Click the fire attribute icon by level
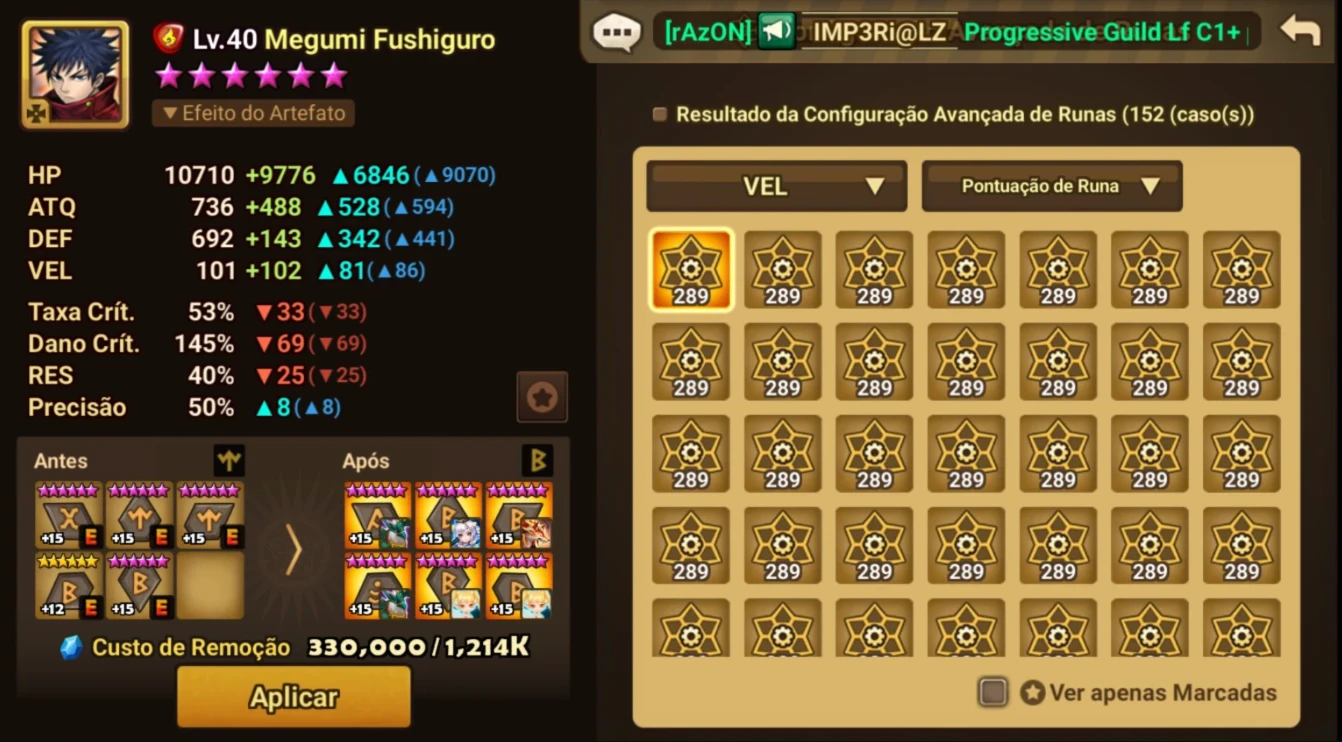Image resolution: width=1342 pixels, height=742 pixels. point(168,39)
